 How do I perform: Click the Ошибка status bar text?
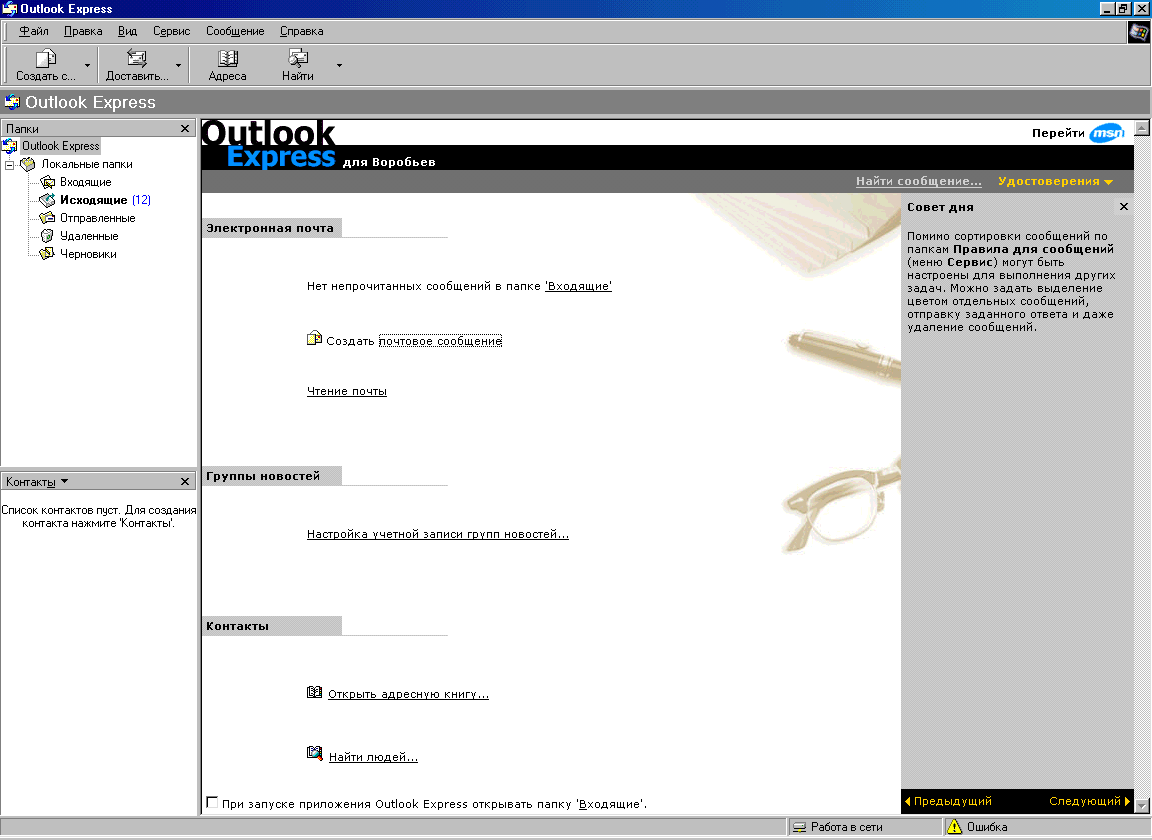point(987,828)
